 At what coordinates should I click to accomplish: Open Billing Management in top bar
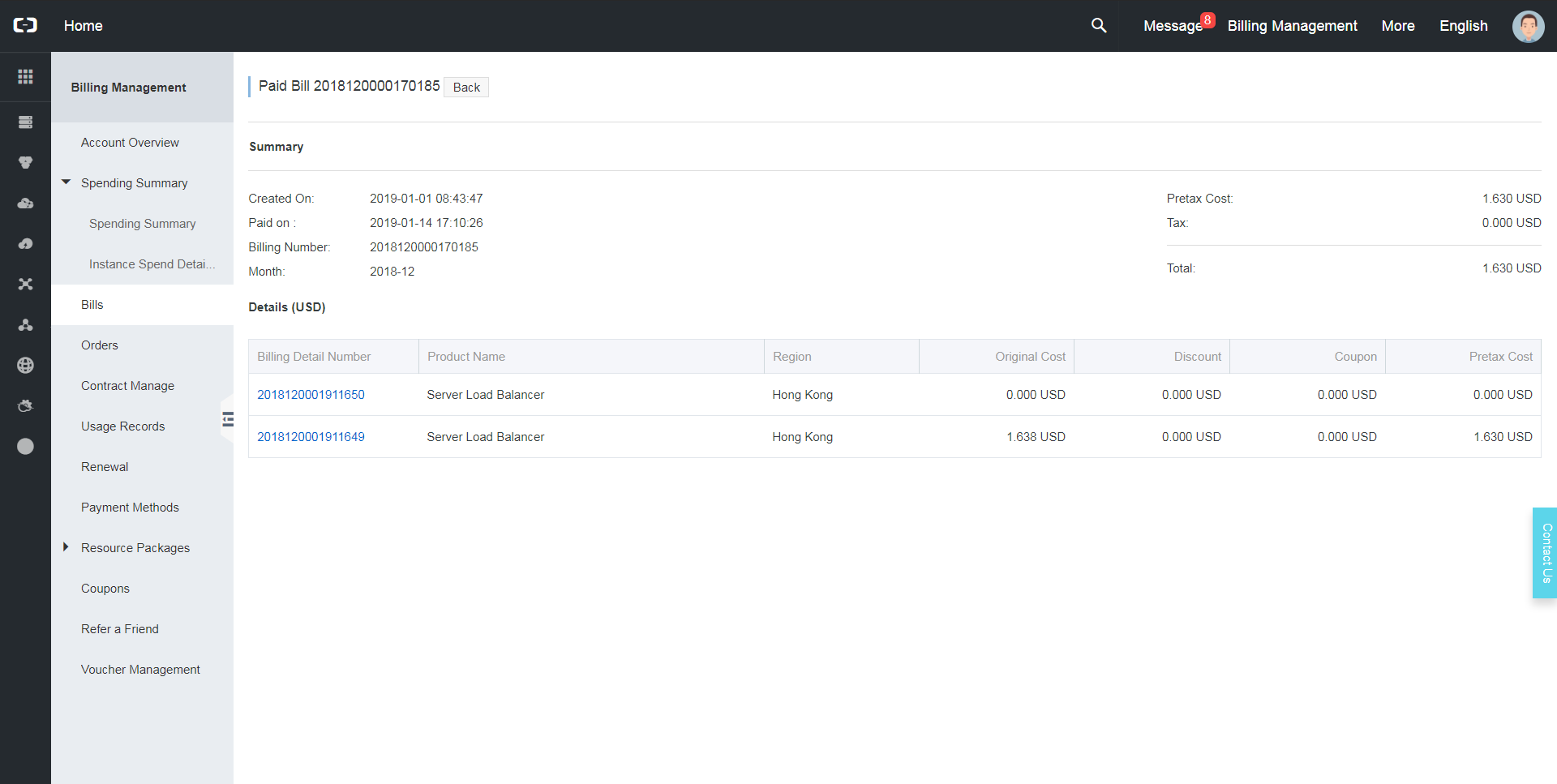point(1292,26)
